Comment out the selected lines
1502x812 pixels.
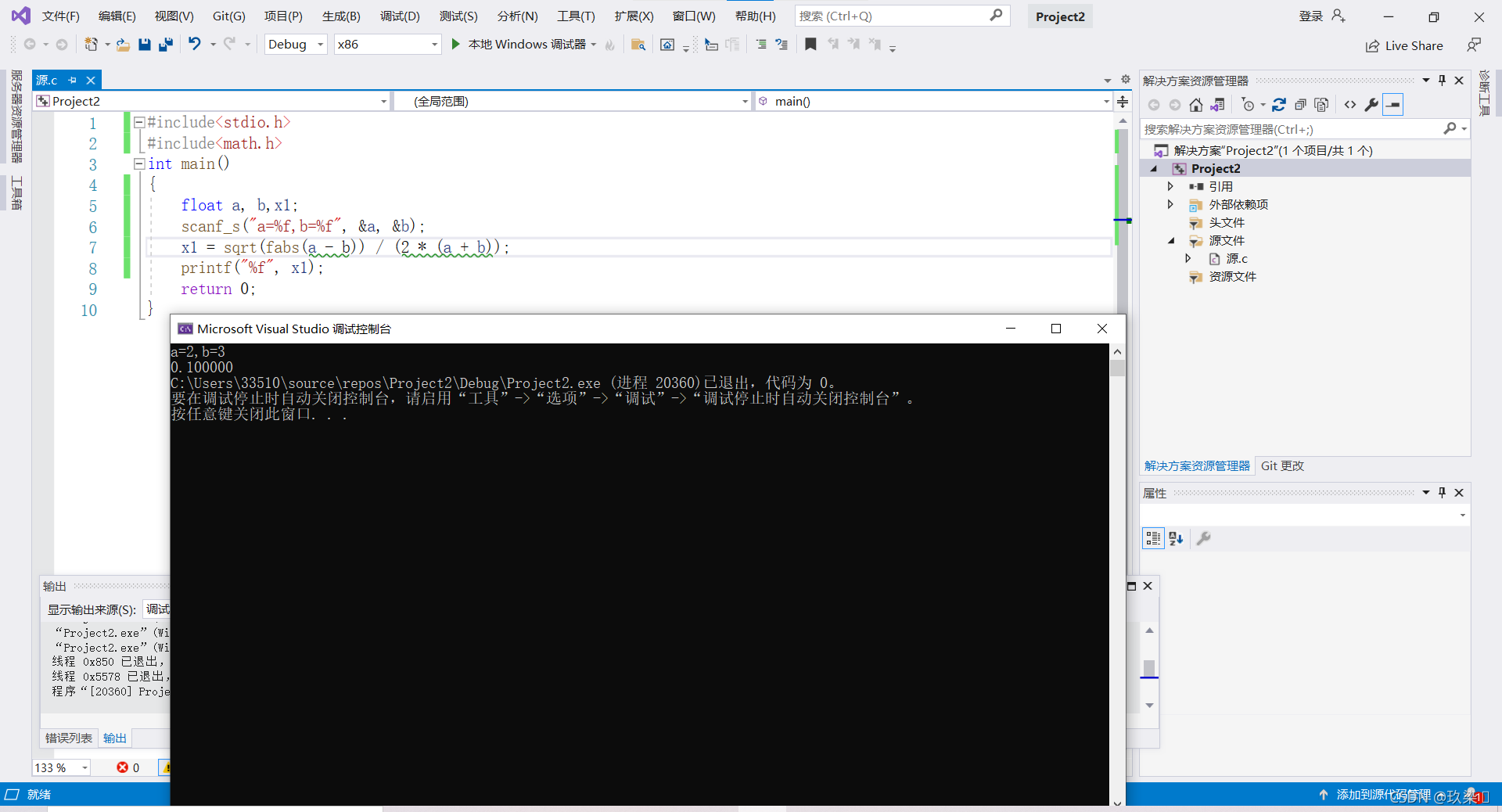tap(761, 45)
